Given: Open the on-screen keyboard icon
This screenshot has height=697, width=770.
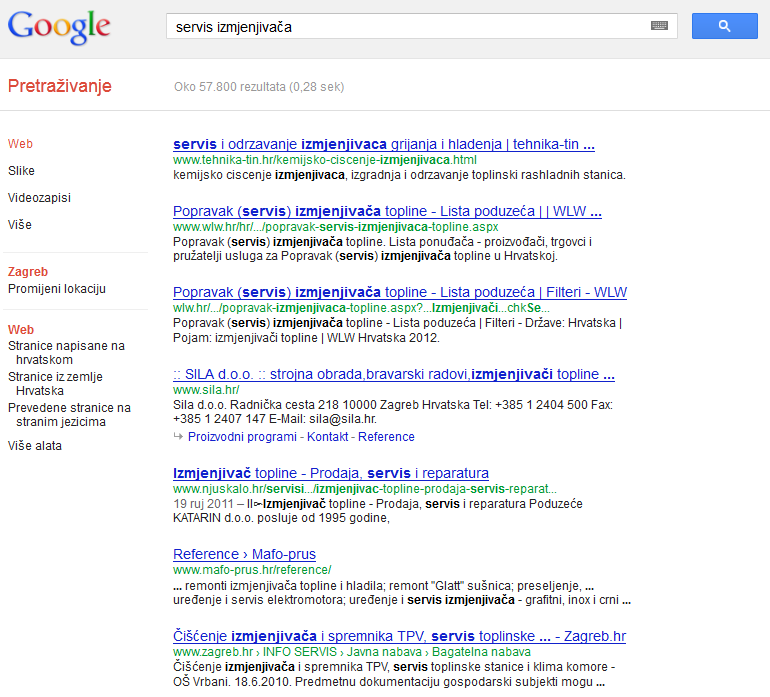Looking at the screenshot, I should (659, 26).
